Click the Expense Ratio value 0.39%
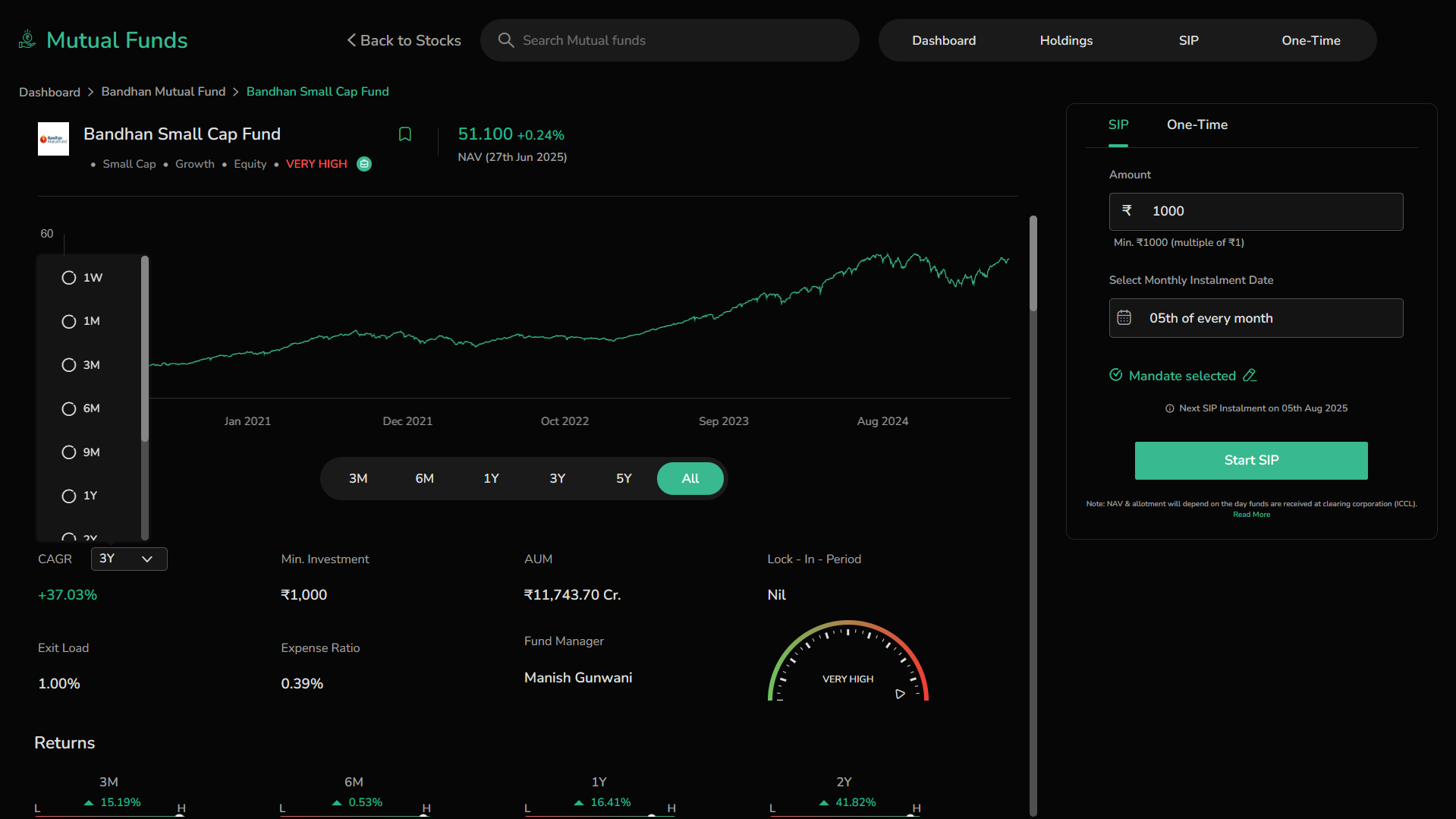This screenshot has width=1456, height=819. point(302,683)
